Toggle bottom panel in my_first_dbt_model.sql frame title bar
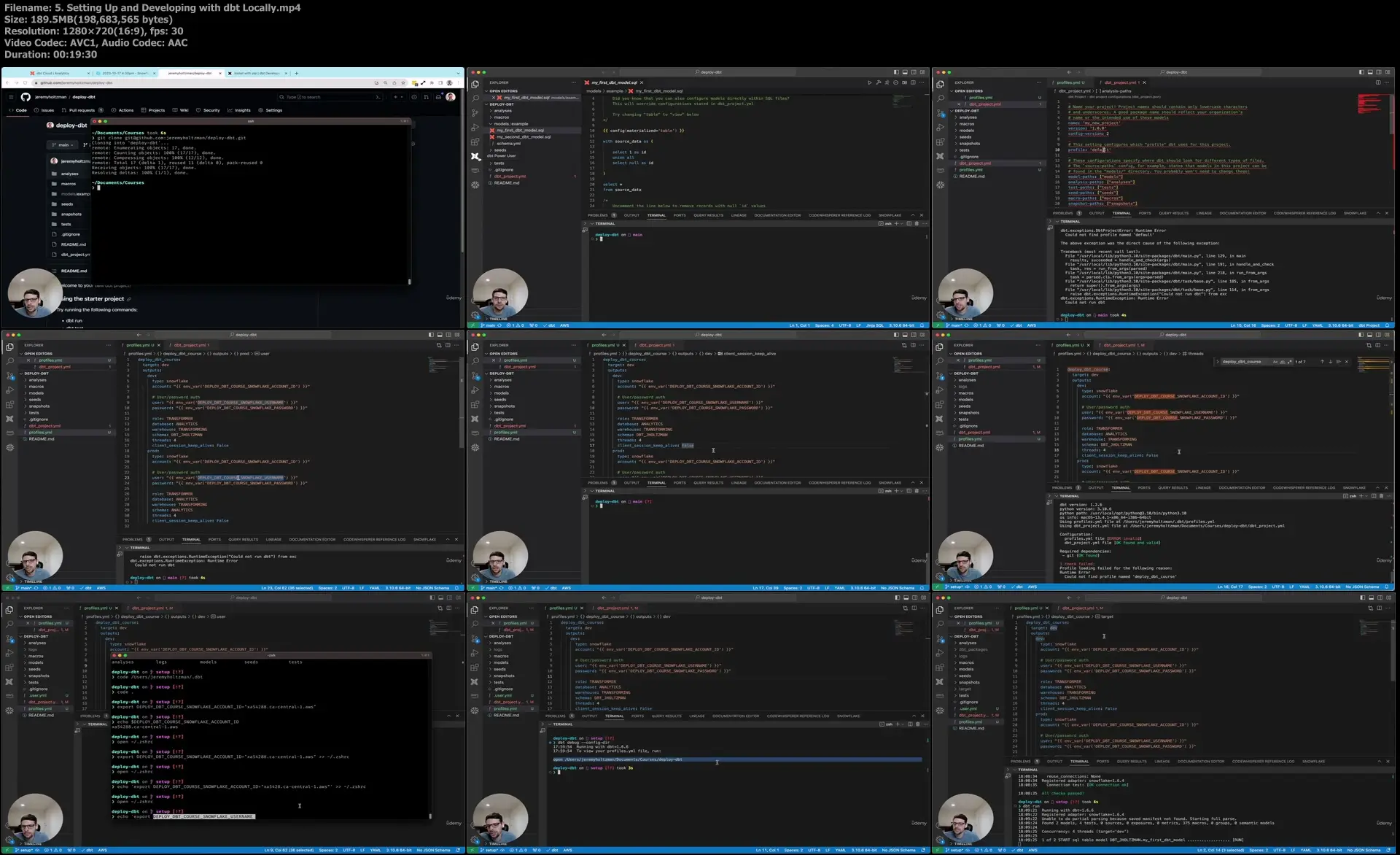 (x=905, y=72)
